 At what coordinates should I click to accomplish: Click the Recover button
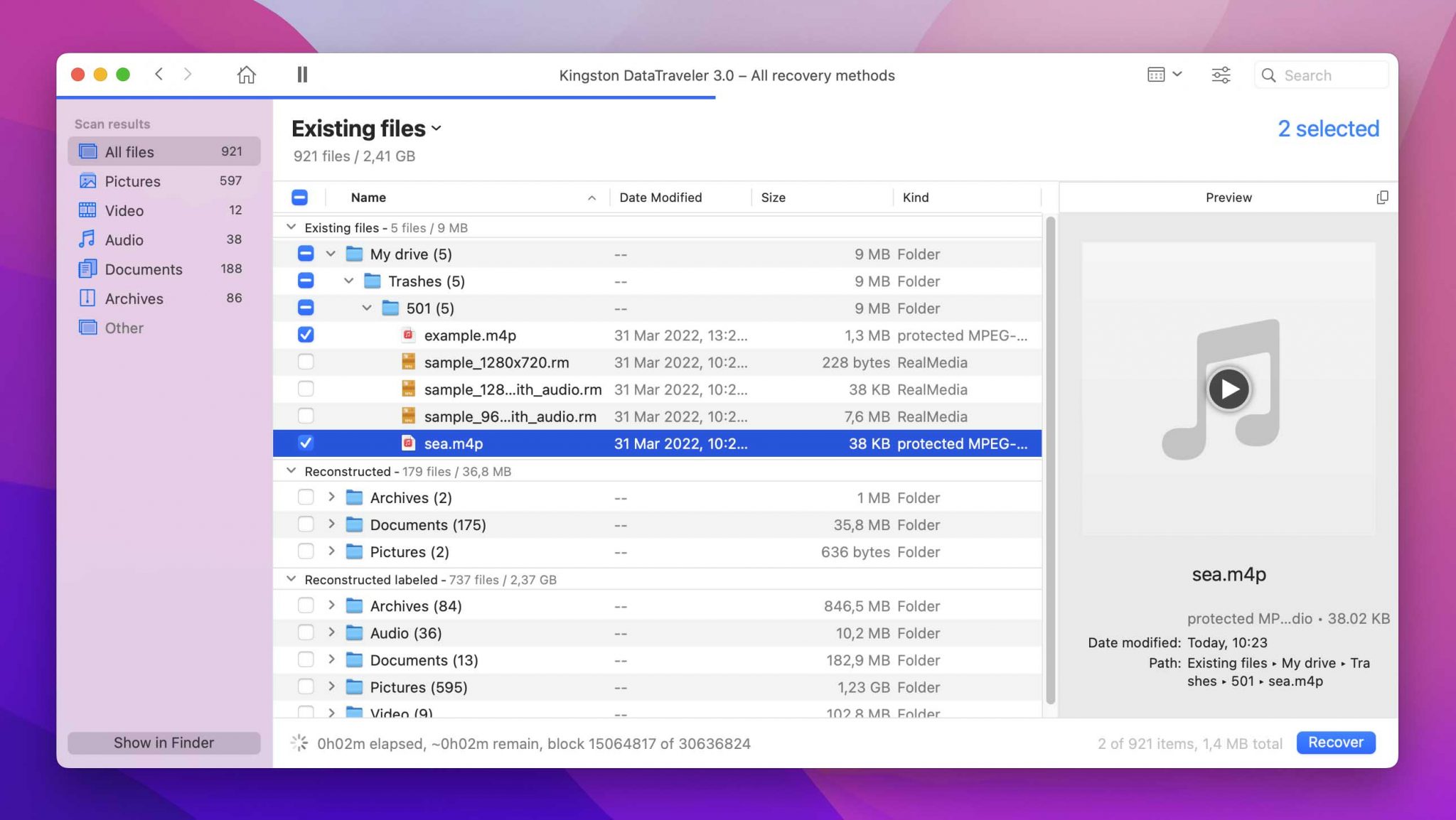(x=1335, y=742)
